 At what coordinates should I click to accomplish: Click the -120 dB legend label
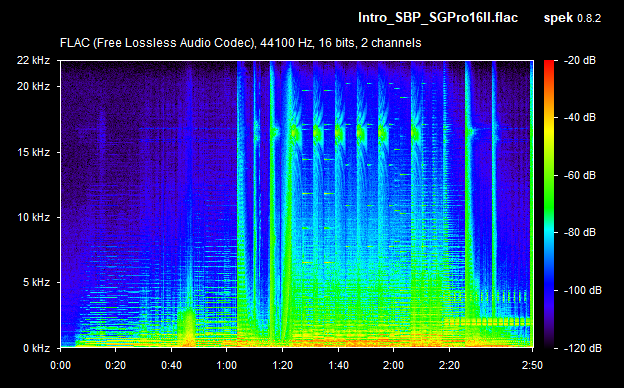583,348
